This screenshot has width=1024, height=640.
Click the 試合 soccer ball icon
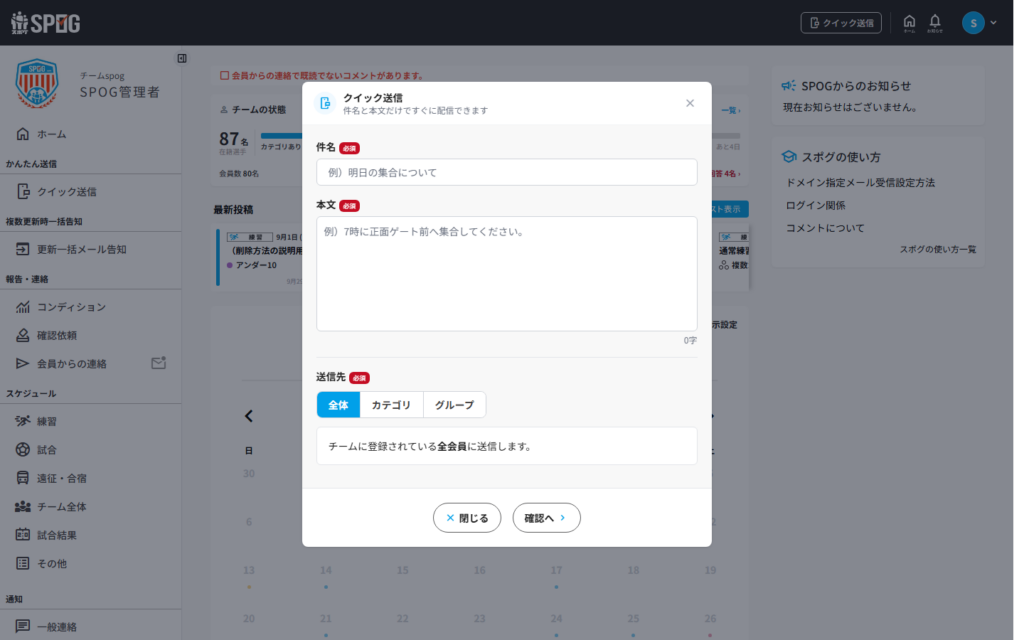23,449
